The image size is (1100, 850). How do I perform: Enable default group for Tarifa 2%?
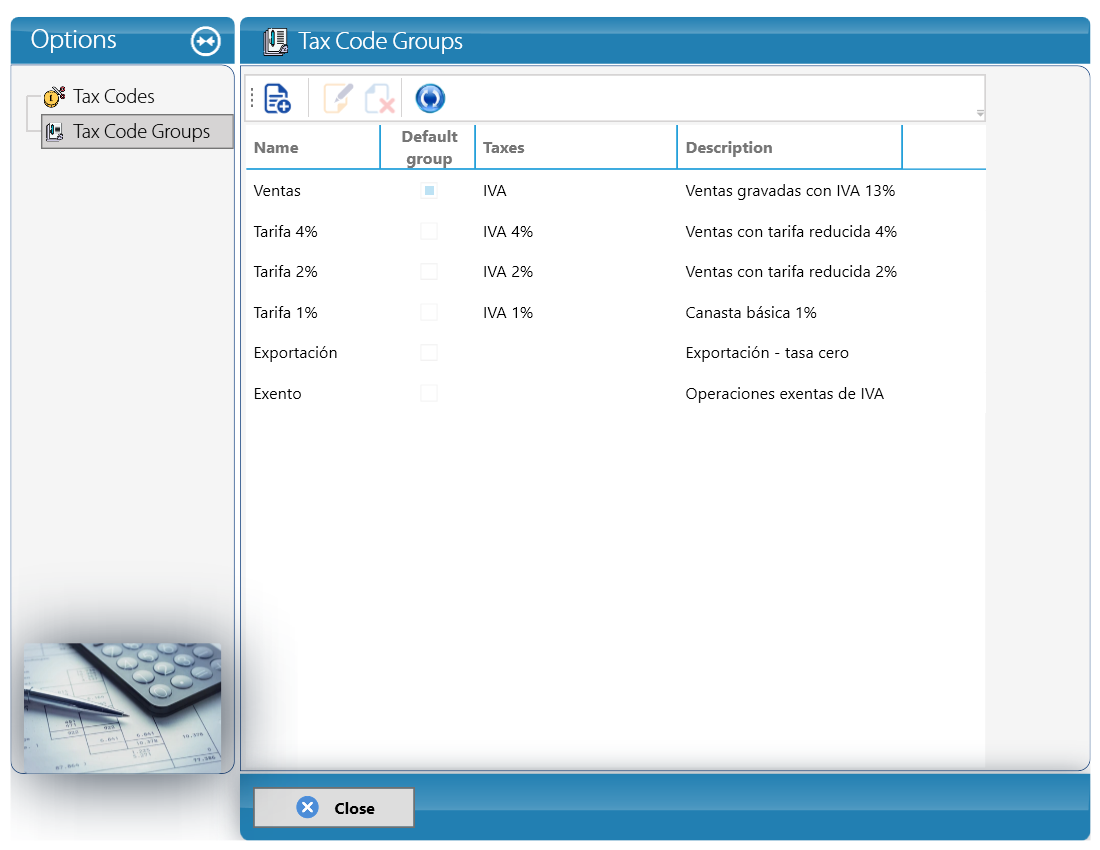429,271
